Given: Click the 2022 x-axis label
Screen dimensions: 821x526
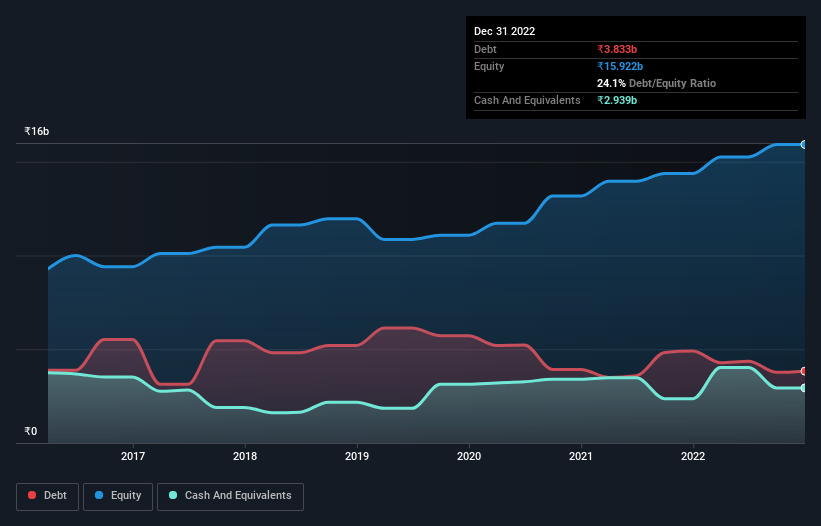Looking at the screenshot, I should [x=693, y=456].
